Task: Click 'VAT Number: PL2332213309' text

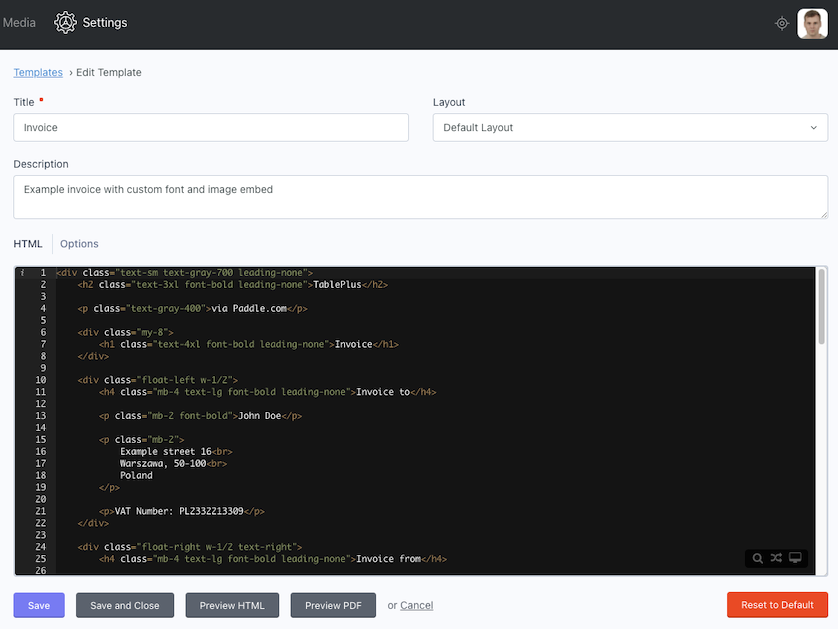Action: click(179, 511)
